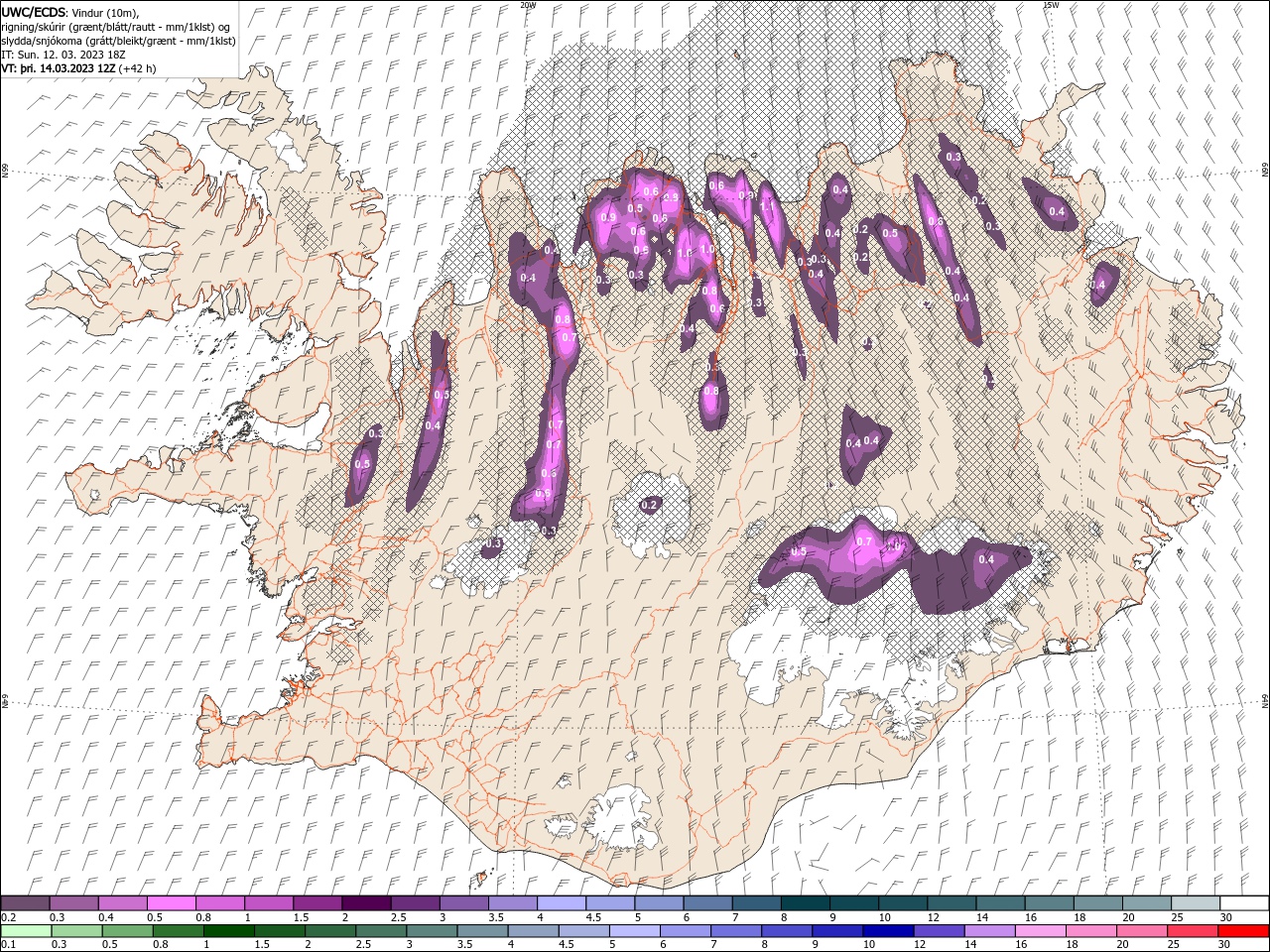Image resolution: width=1270 pixels, height=952 pixels.
Task: Pick the lower scale swatch between 3 and 3.5
Action: click(432, 931)
